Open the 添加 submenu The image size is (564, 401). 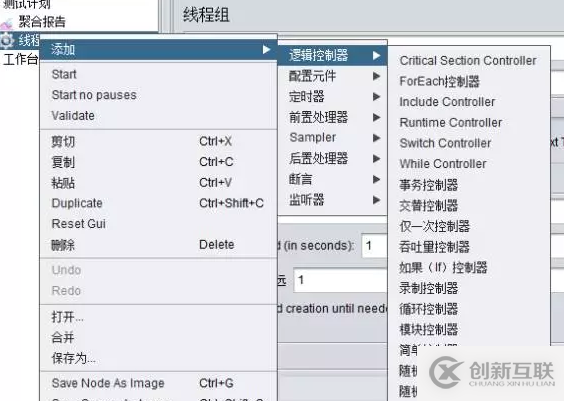tap(159, 50)
